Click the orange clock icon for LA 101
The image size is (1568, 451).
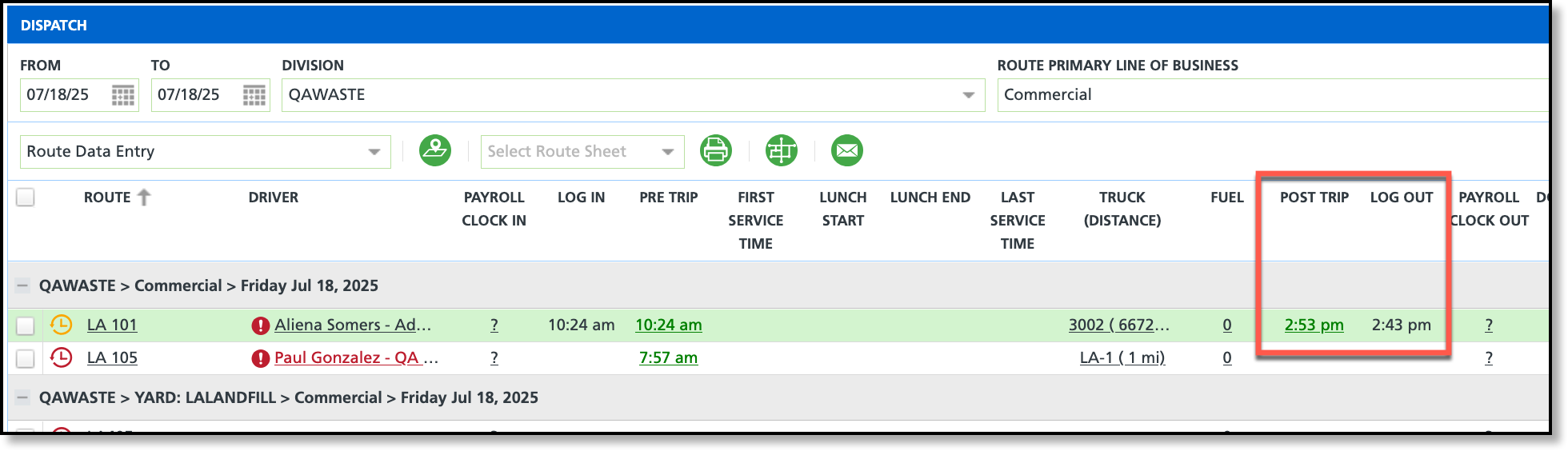(62, 325)
